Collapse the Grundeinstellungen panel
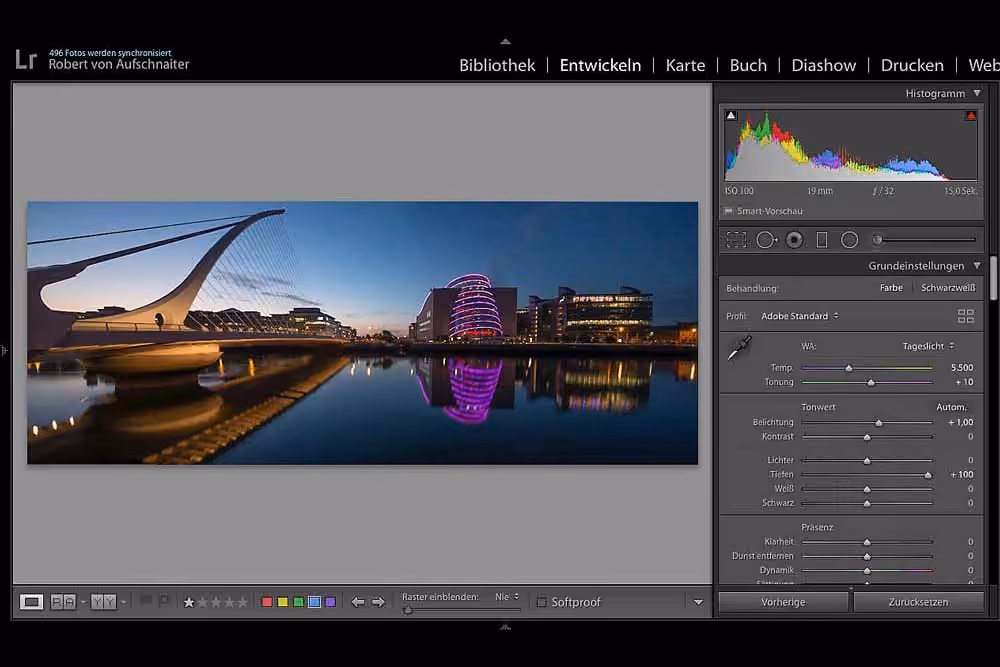 976,265
